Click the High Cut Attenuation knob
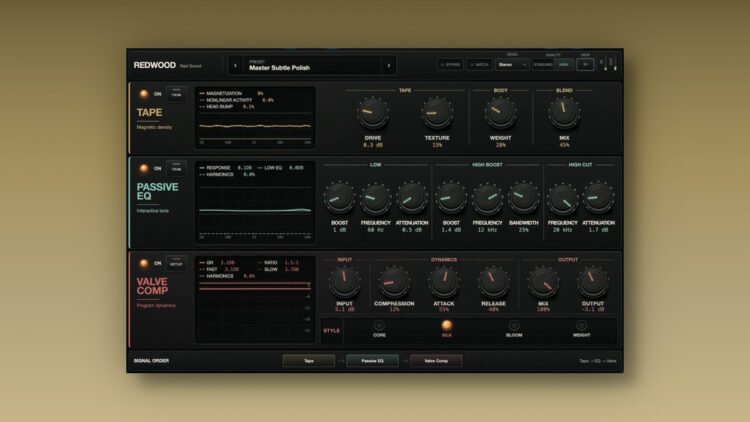Screen dimensions: 750x422 coord(598,197)
